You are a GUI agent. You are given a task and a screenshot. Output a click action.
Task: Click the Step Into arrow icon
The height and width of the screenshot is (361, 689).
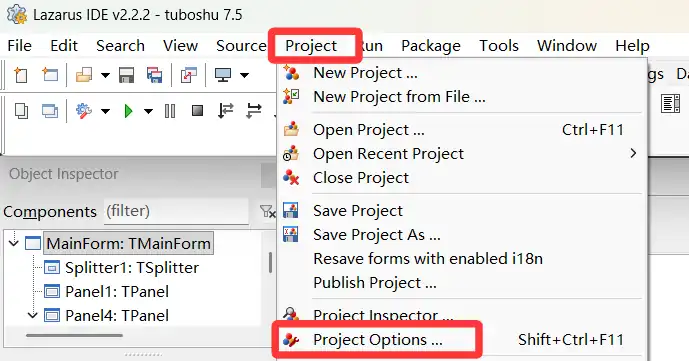point(225,111)
